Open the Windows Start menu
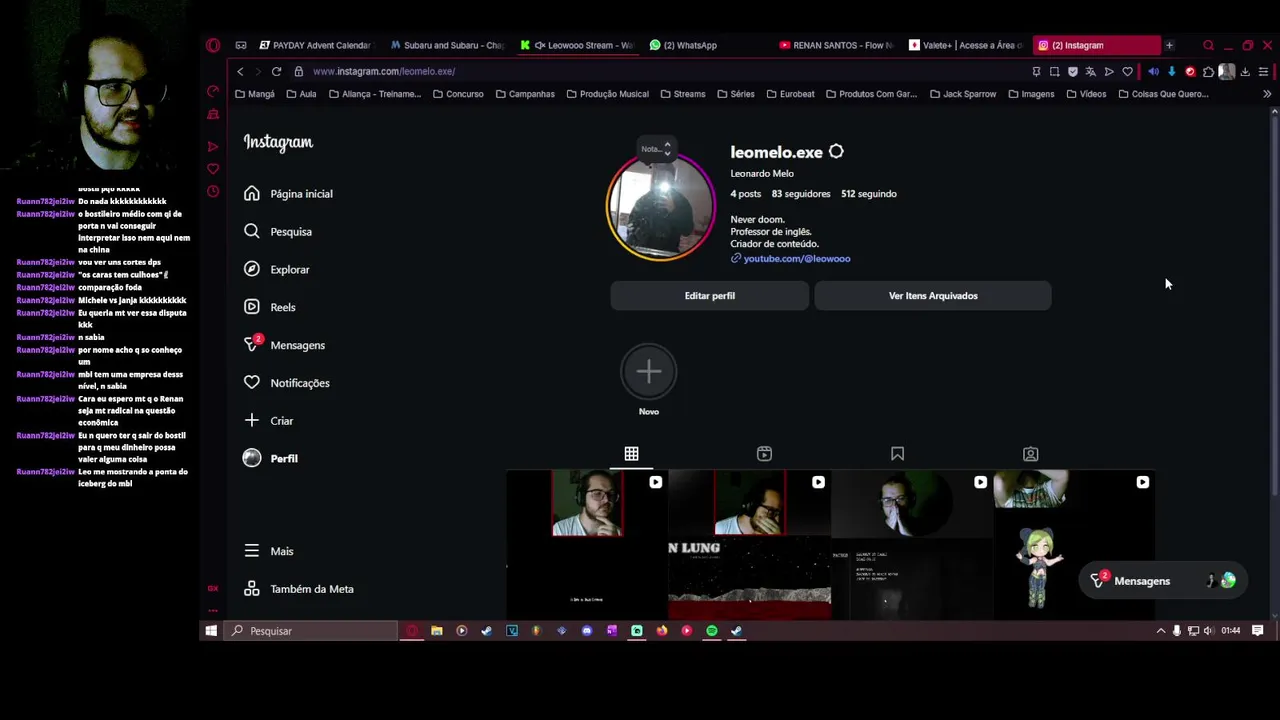The image size is (1280, 720). click(x=211, y=631)
